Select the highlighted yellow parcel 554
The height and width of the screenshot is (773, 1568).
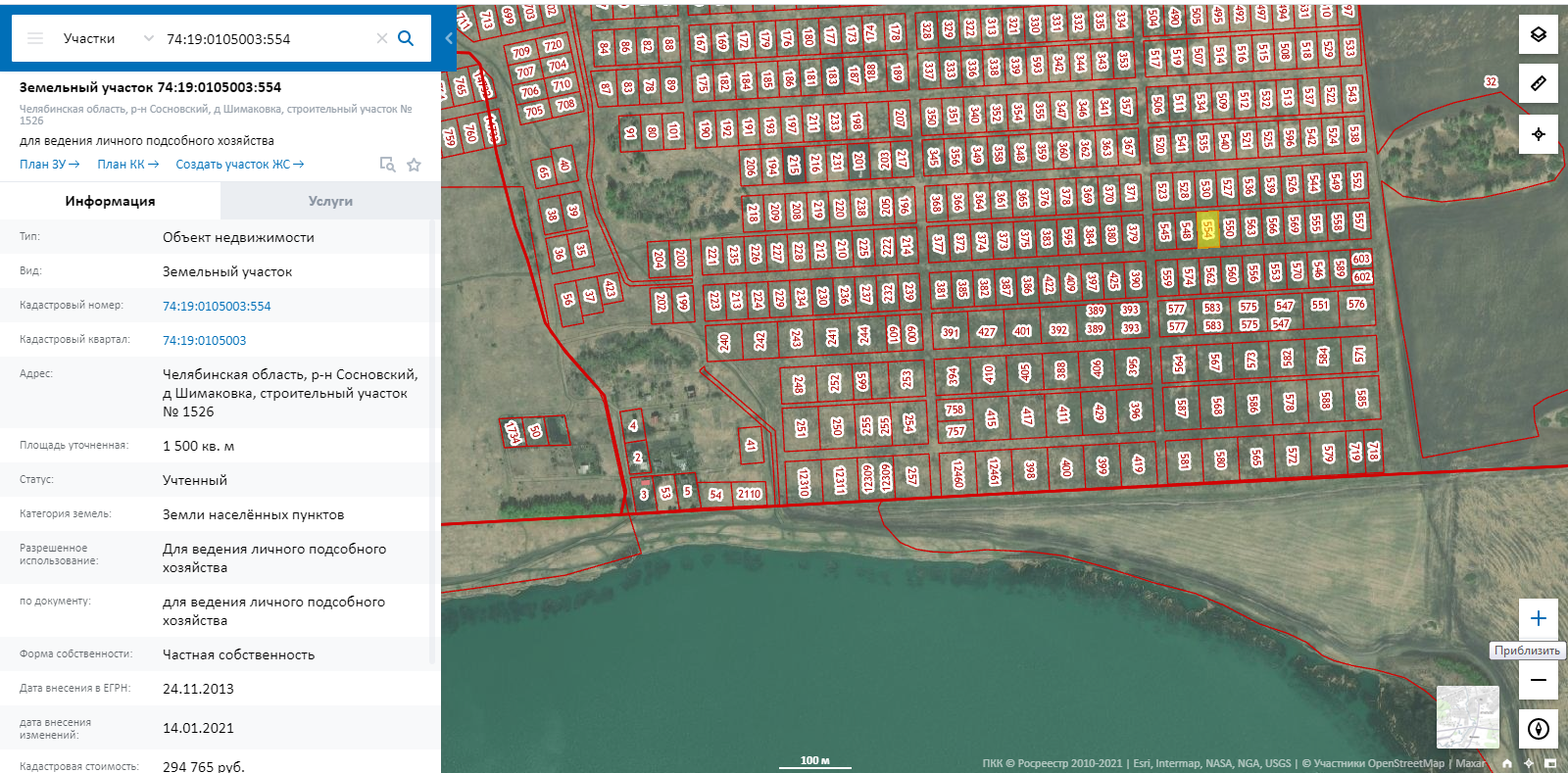[x=1207, y=229]
